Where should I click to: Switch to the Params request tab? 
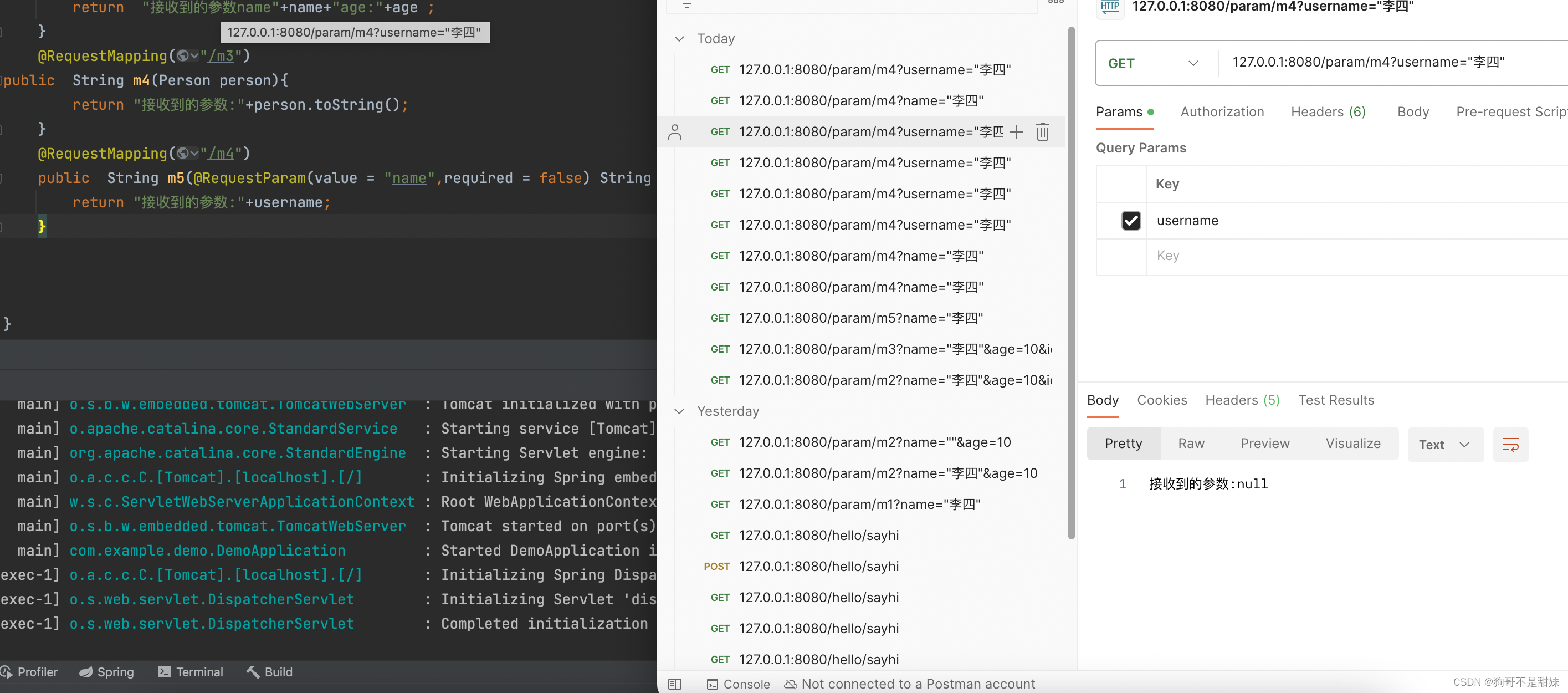point(1124,112)
